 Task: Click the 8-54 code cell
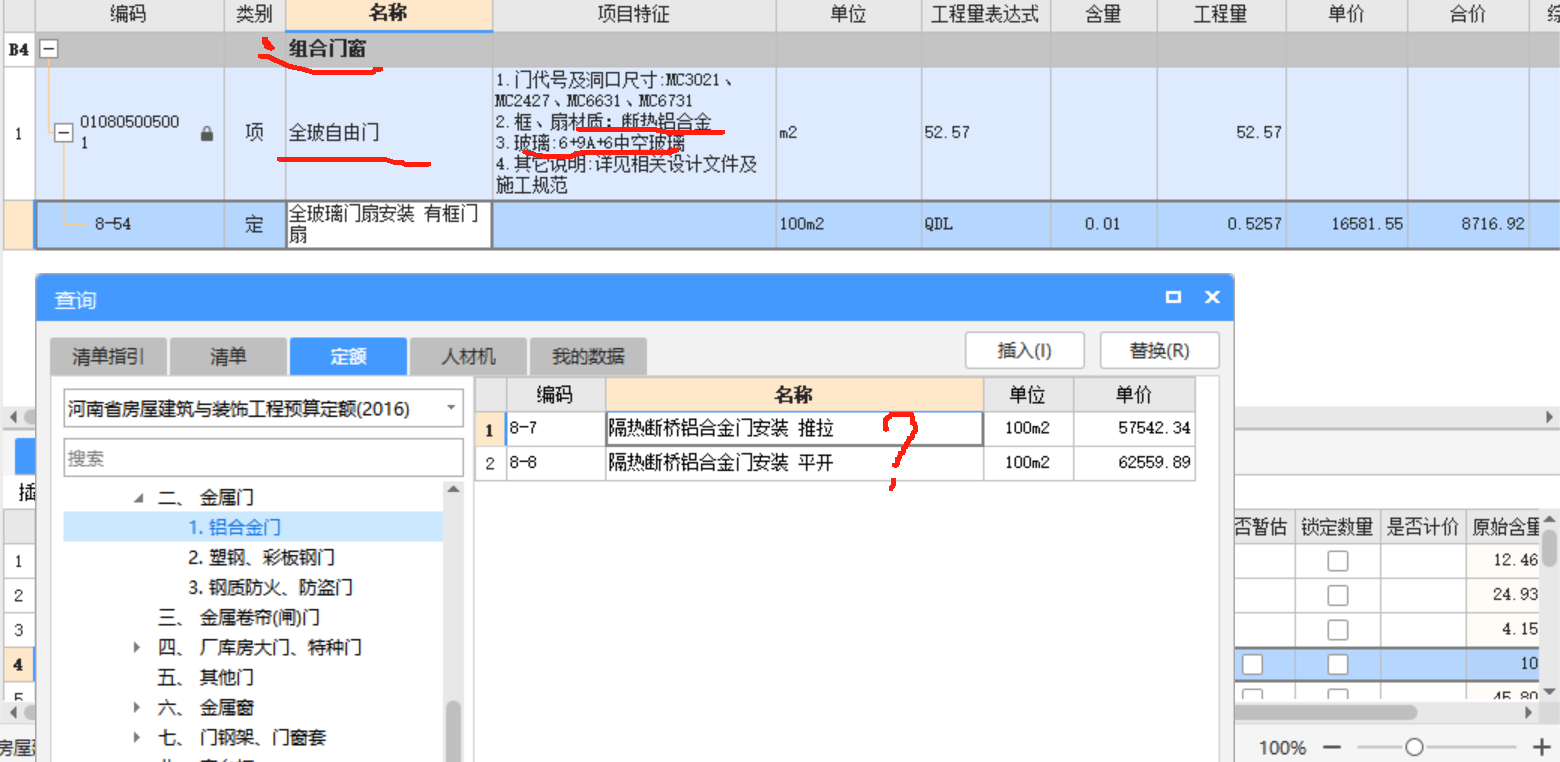(x=129, y=225)
